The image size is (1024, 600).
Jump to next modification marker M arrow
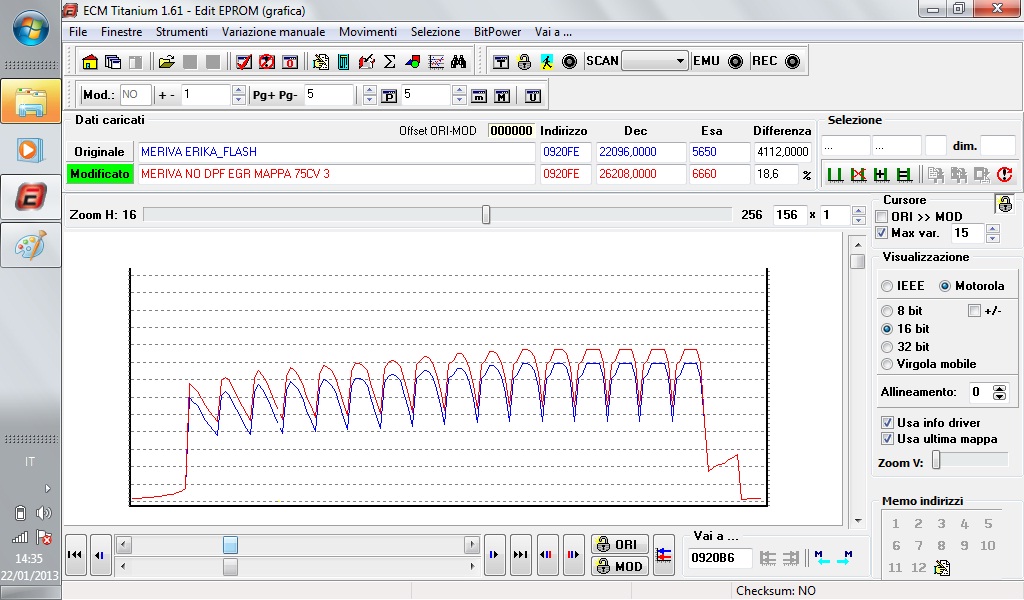[x=844, y=558]
